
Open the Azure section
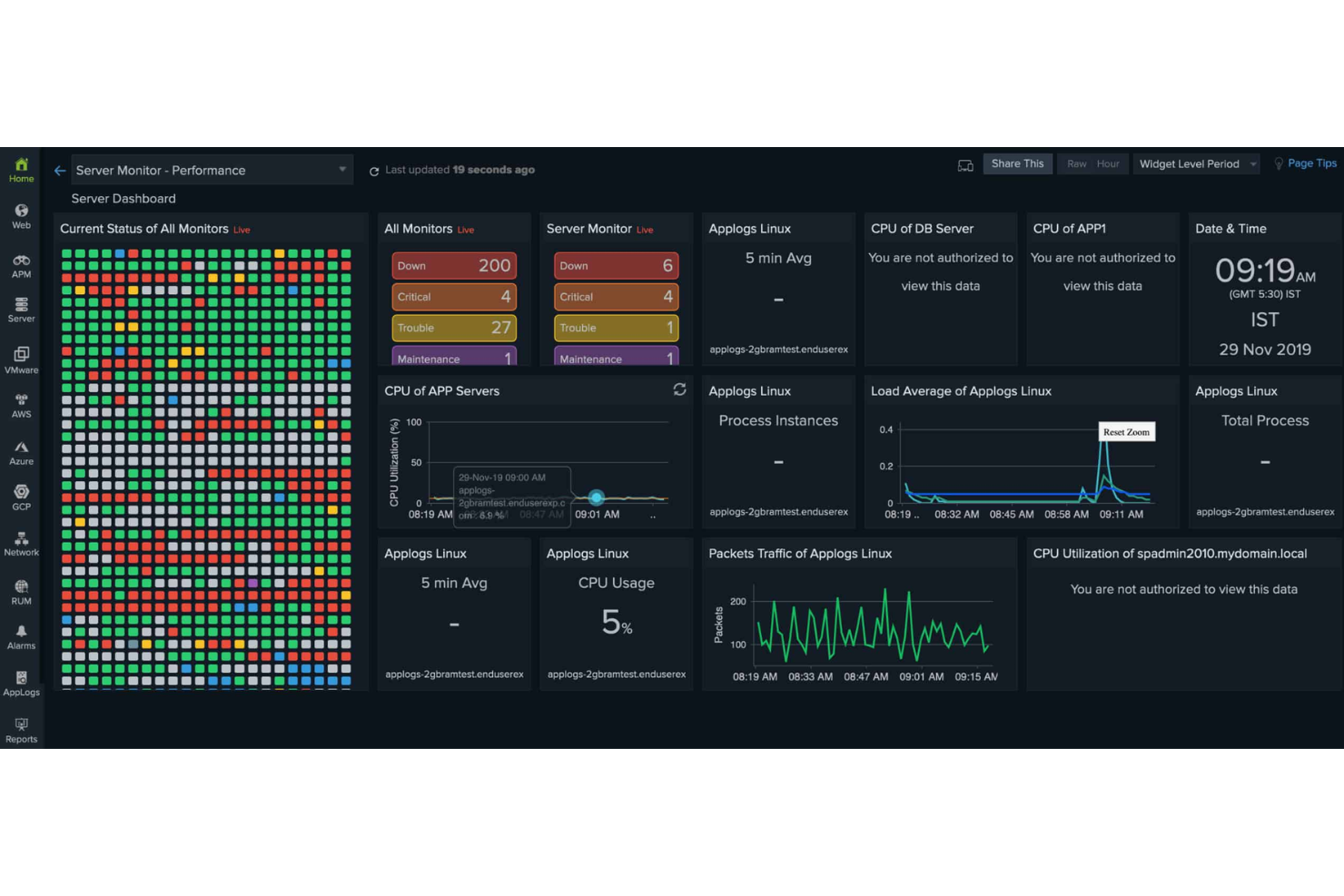tap(21, 452)
